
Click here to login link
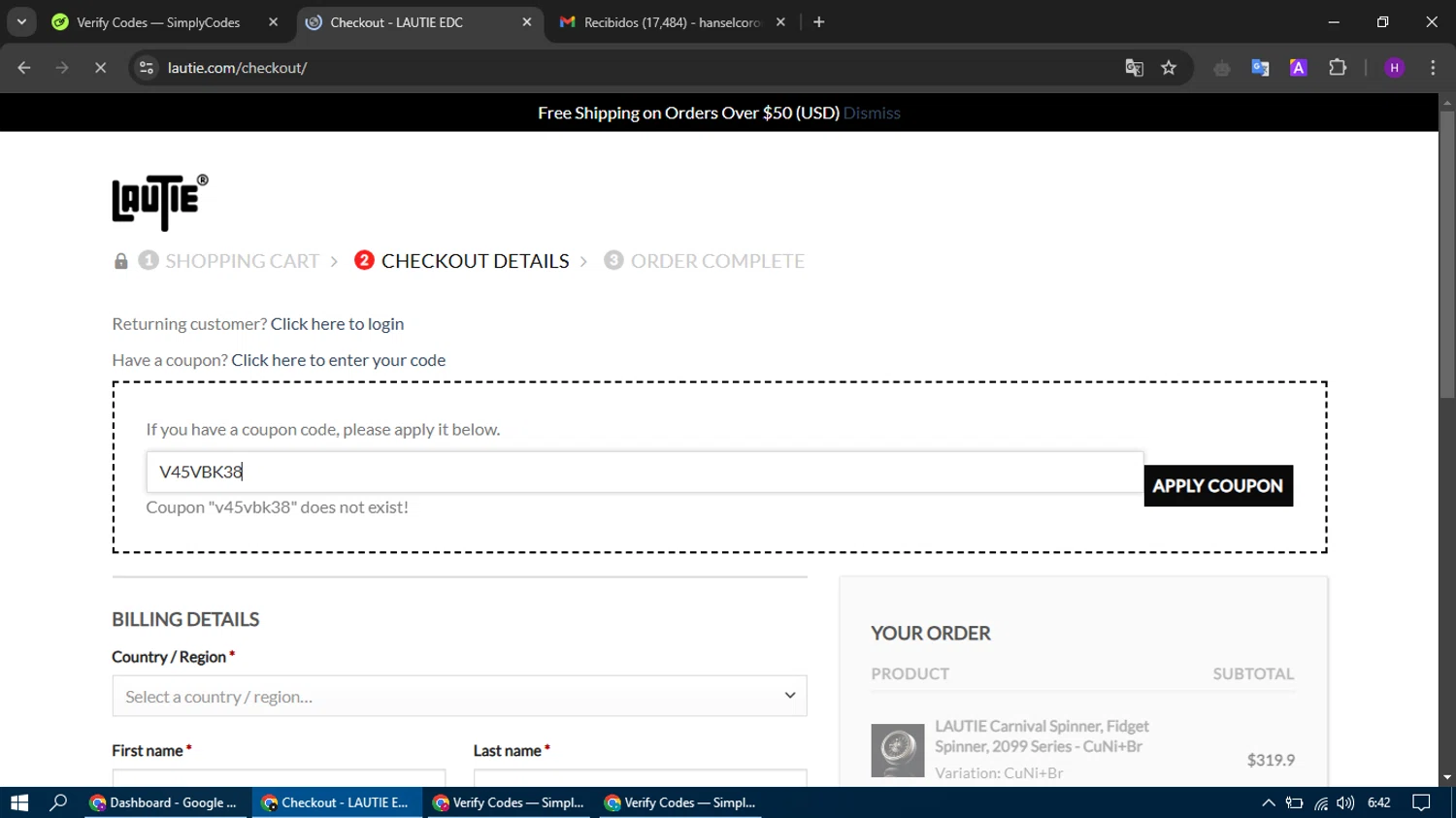click(337, 324)
